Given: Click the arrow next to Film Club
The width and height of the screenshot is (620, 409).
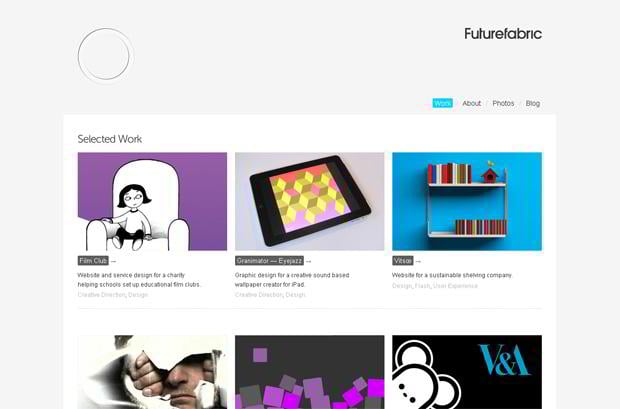Looking at the screenshot, I should click(113, 261).
